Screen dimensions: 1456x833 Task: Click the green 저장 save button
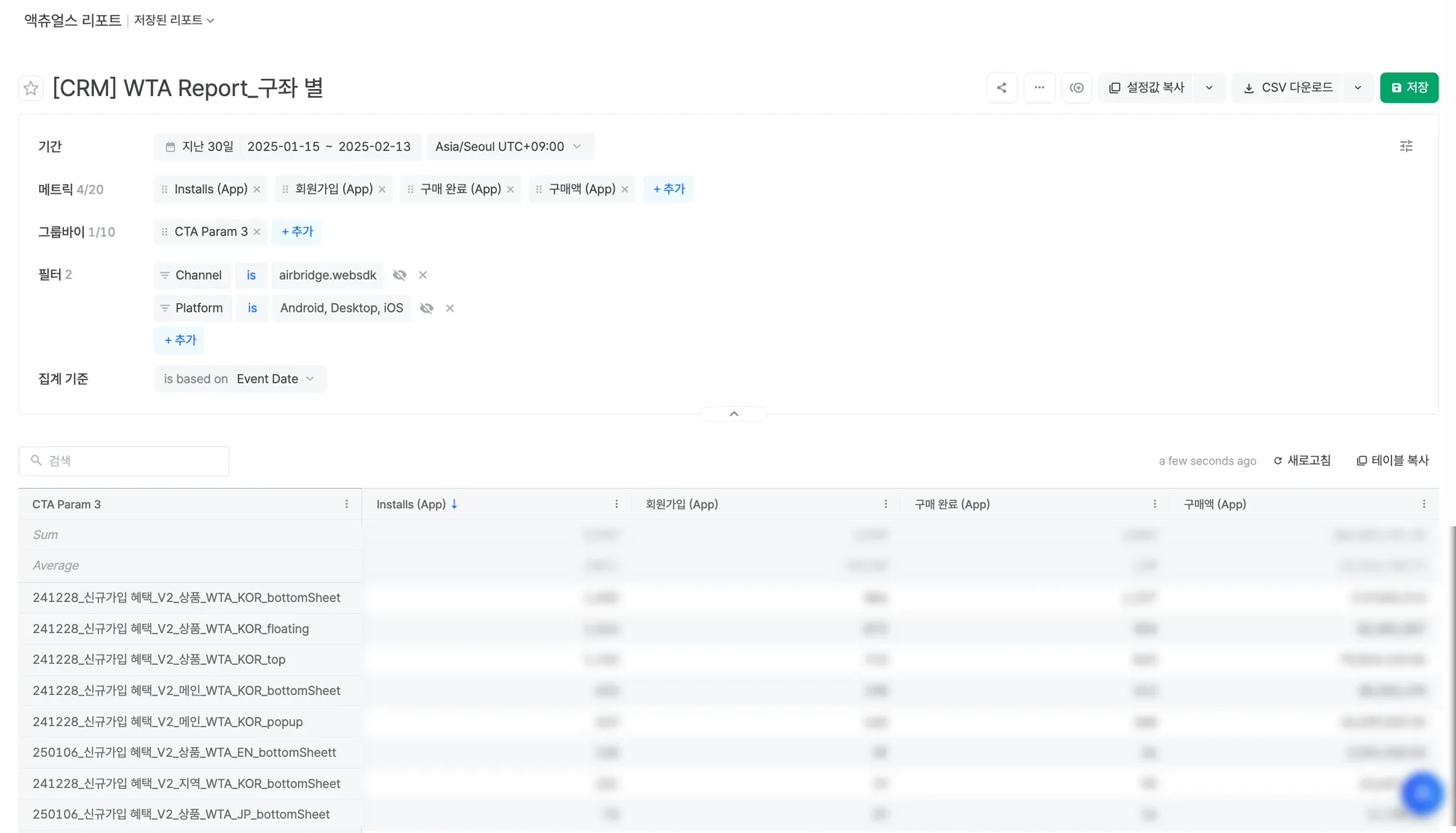coord(1408,87)
